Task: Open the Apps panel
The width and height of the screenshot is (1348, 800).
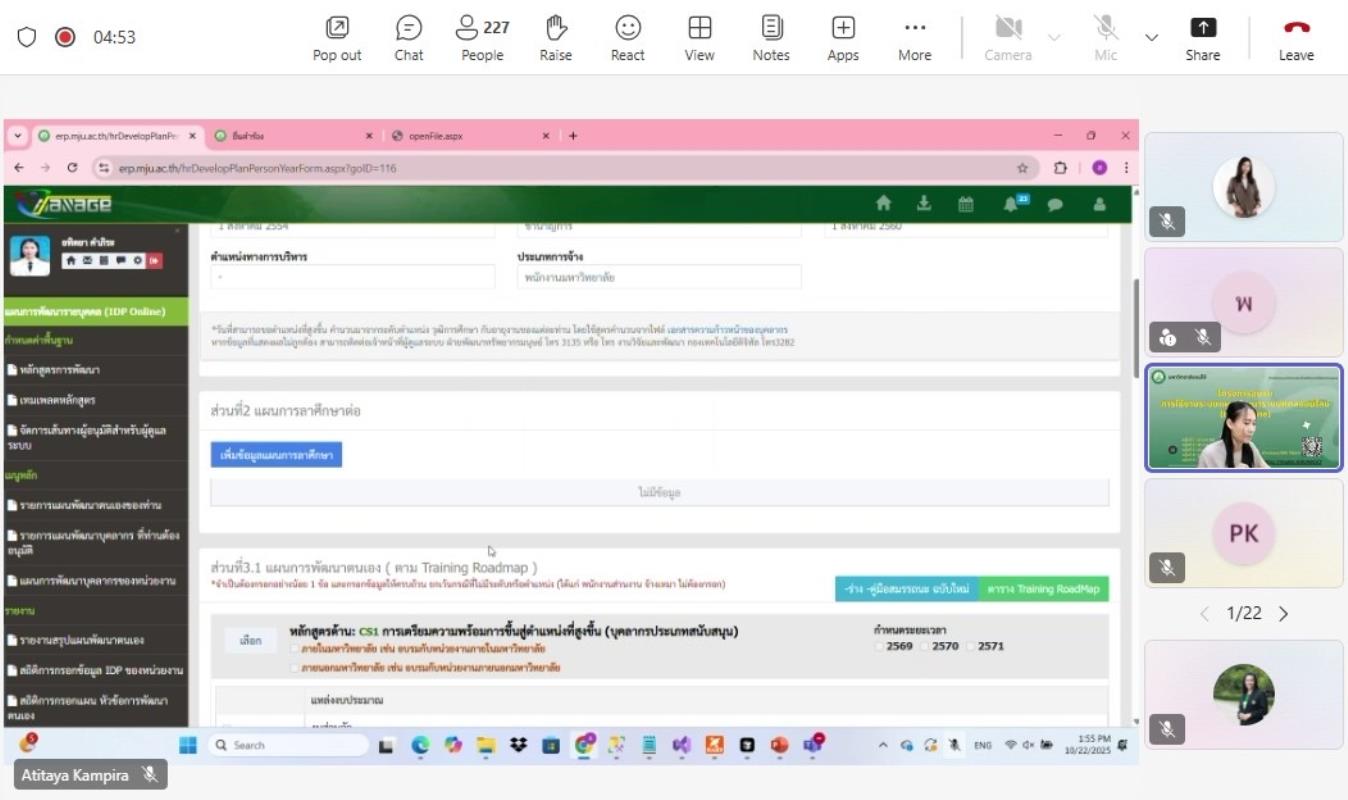Action: [x=842, y=38]
